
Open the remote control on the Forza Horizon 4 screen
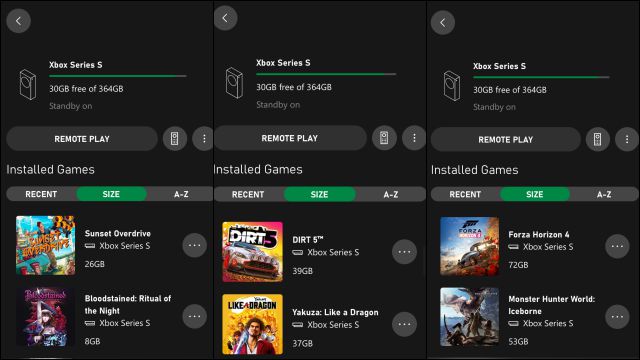tap(598, 139)
